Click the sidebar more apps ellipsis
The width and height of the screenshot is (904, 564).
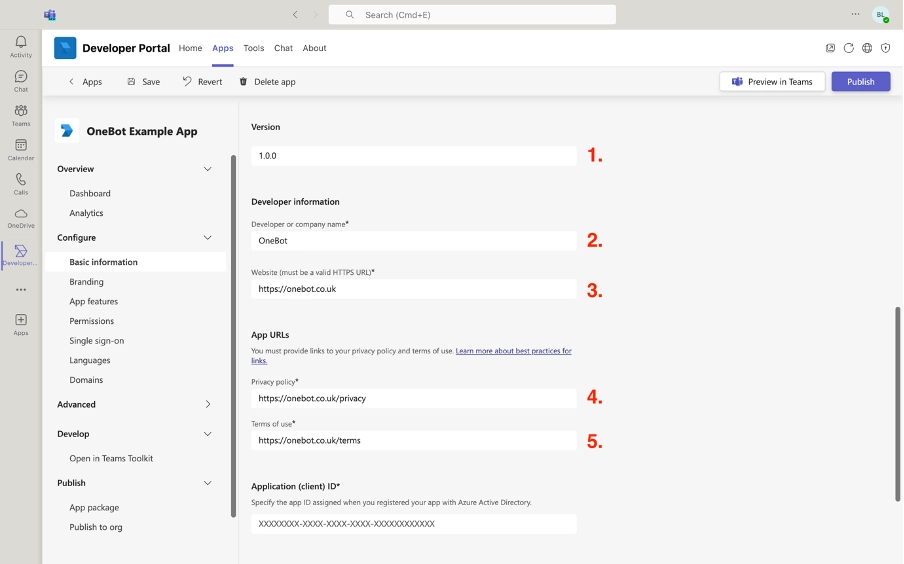(21, 289)
